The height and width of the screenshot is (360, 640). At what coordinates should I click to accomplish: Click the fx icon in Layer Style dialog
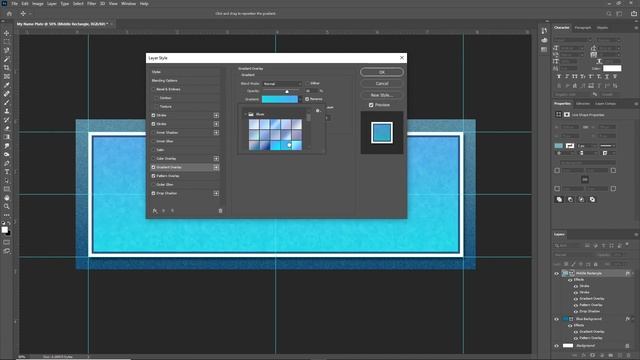[x=155, y=211]
